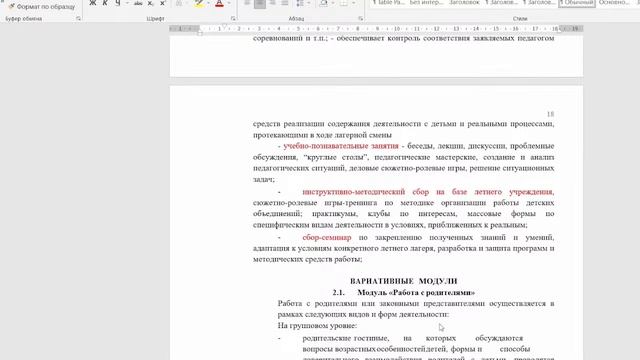Viewport: 640px width, 360px height.
Task: Open the underline style dropdown arrow
Action: click(127, 3)
